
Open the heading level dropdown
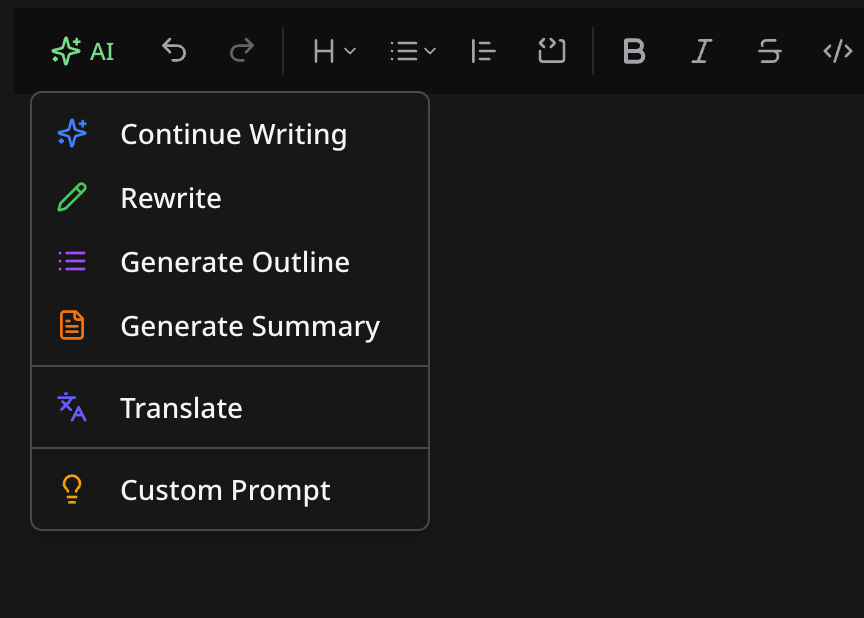tap(334, 51)
